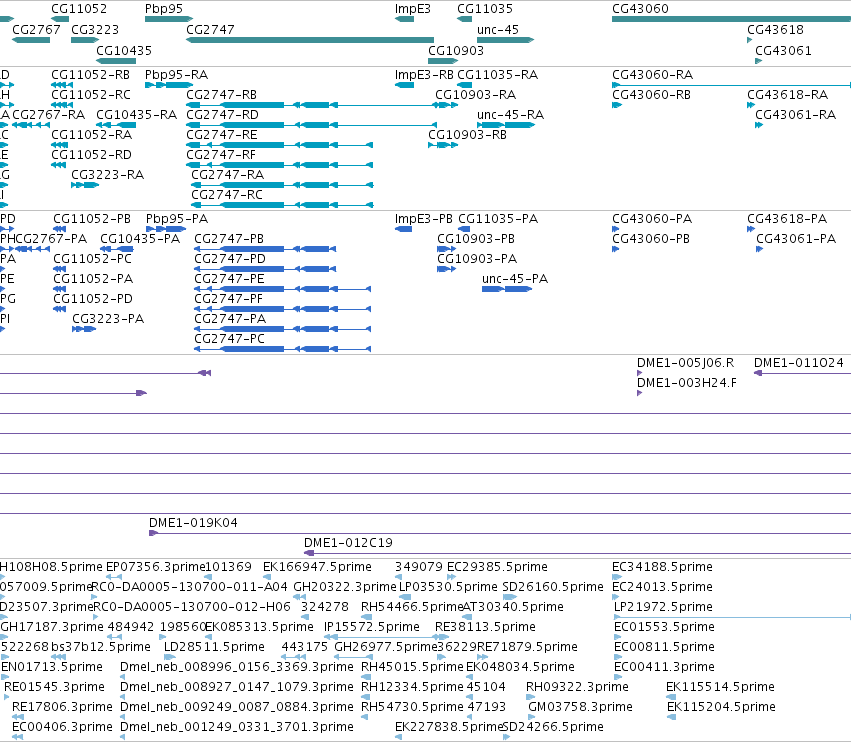Click EST label RH09322.3prime
This screenshot has height=742, width=851.
click(577, 687)
